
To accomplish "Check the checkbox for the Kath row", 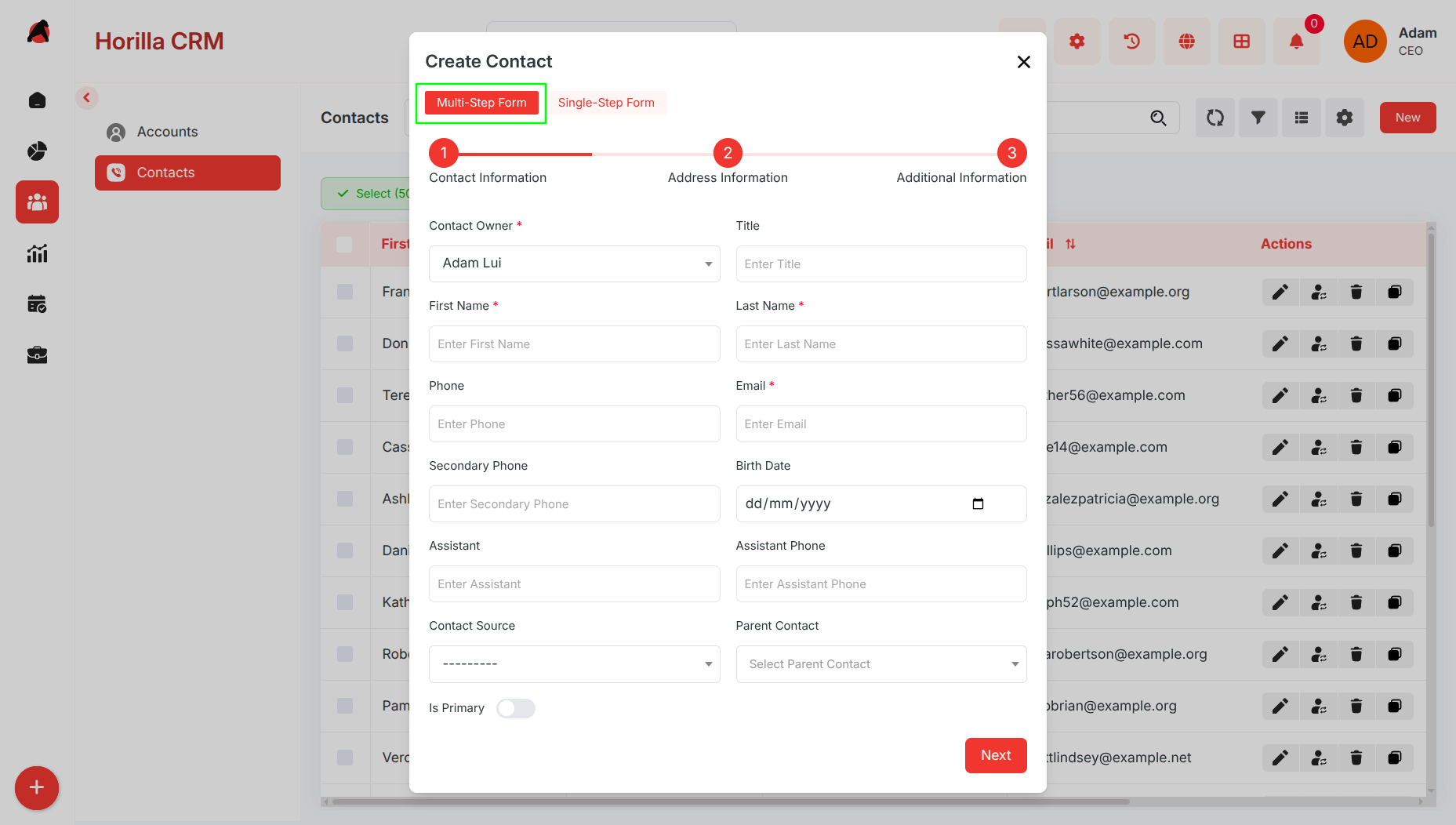I will coord(345,602).
